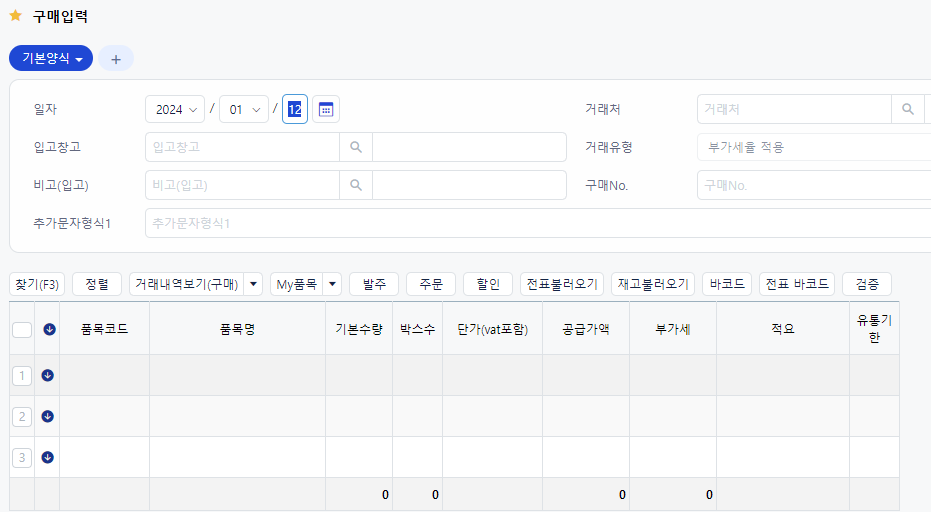Screen dimensions: 931x512
Task: Click the 발주 button
Action: (x=375, y=284)
